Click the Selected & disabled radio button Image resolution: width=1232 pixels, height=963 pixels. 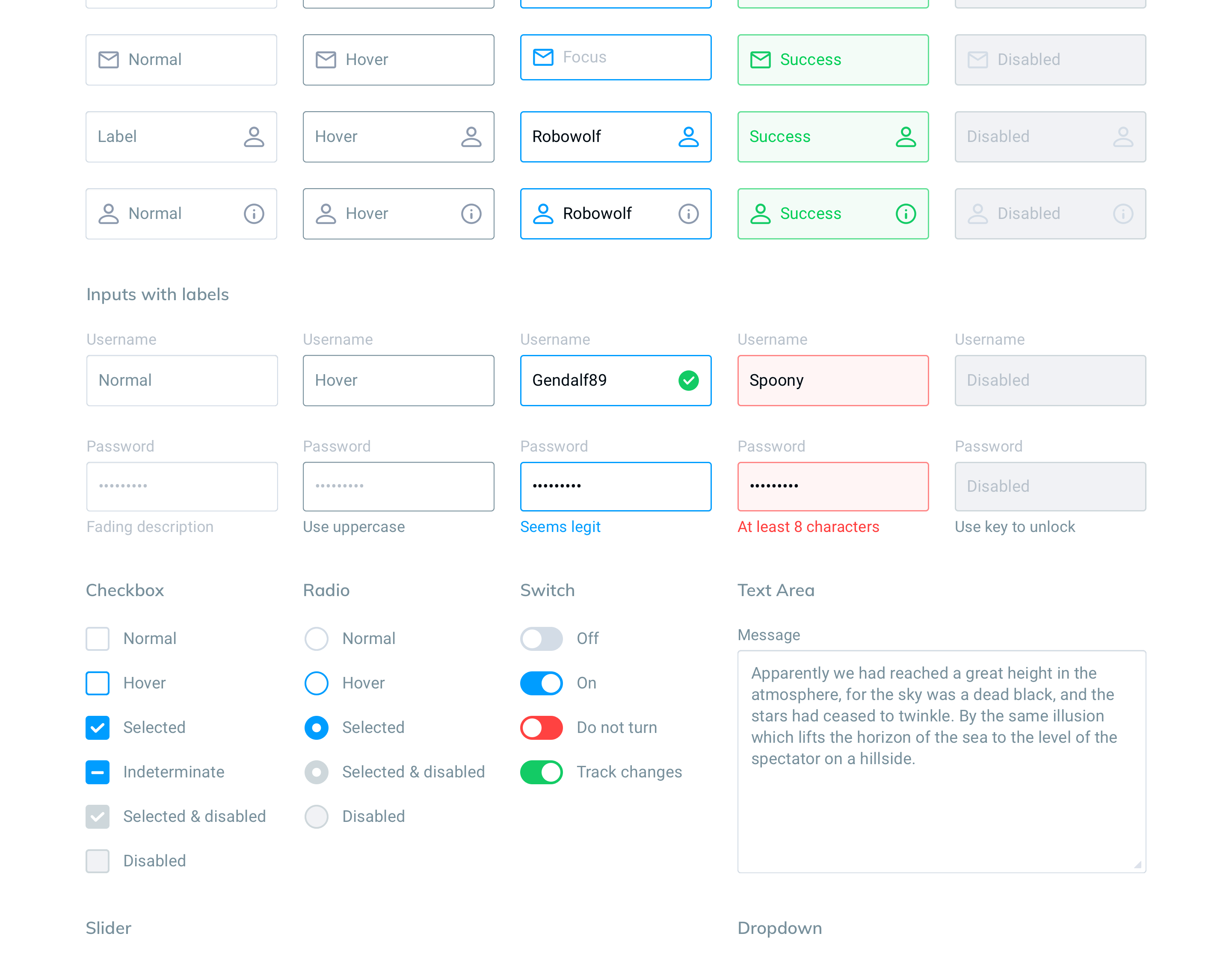point(316,772)
